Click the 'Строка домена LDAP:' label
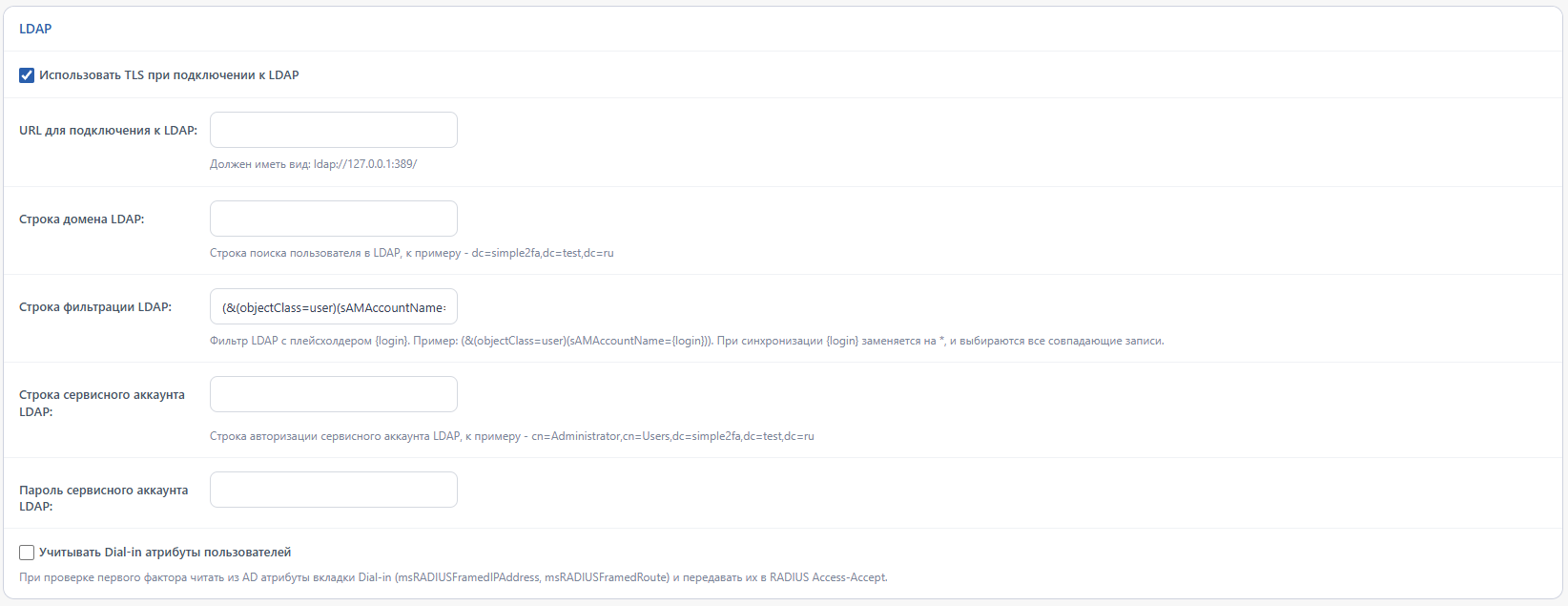This screenshot has height=606, width=1568. point(82,219)
